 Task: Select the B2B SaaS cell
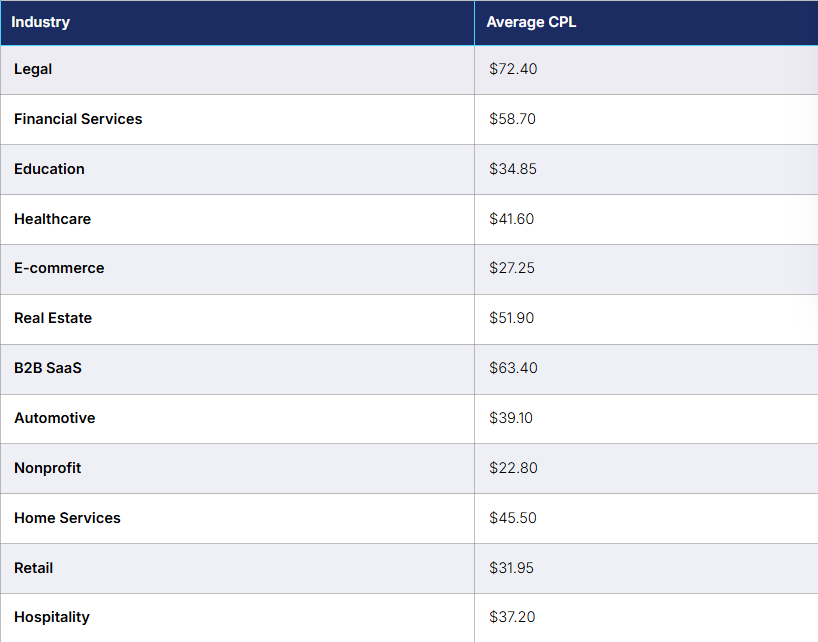pos(237,368)
